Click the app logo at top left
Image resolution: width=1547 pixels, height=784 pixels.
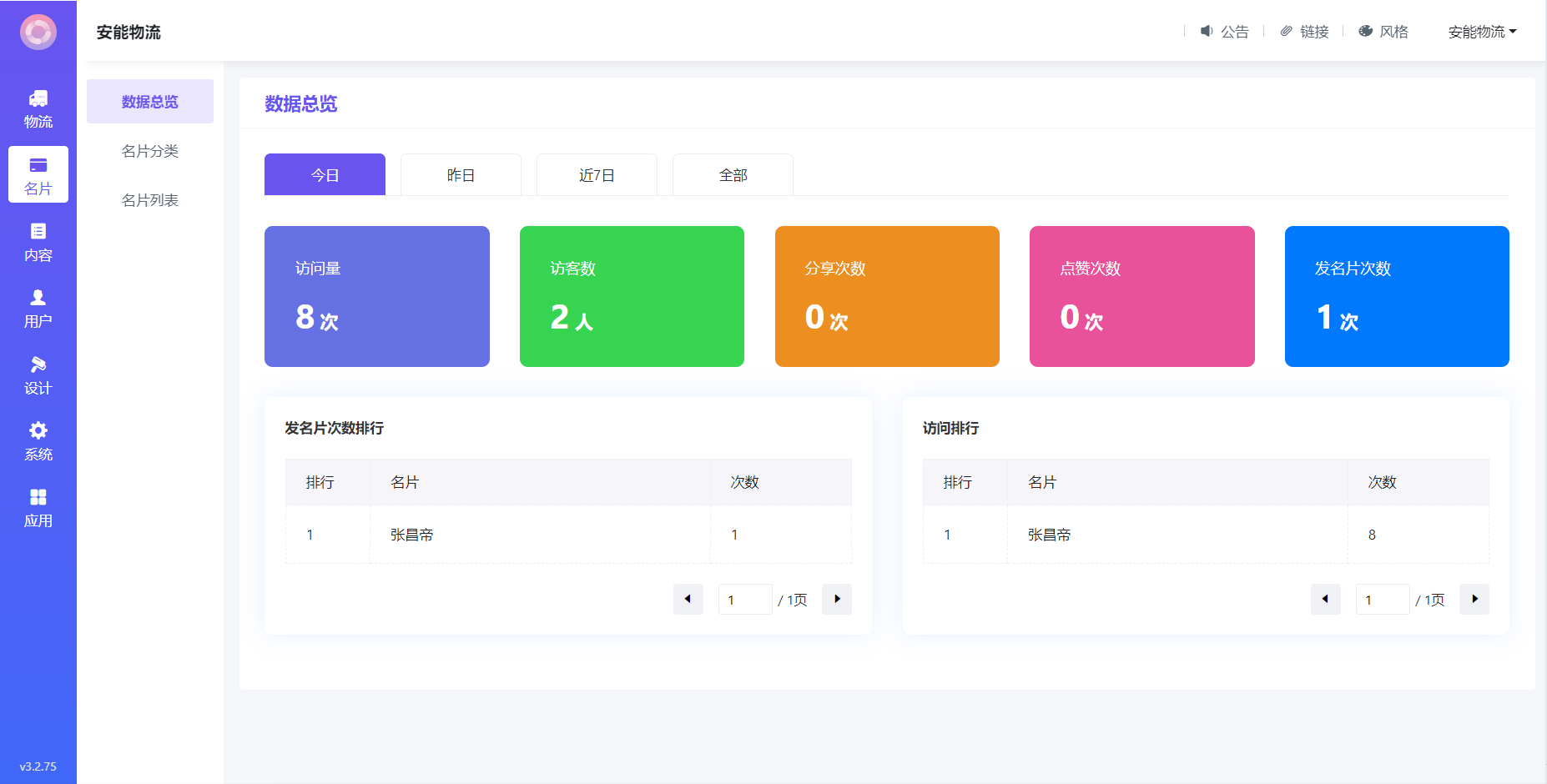[x=38, y=33]
